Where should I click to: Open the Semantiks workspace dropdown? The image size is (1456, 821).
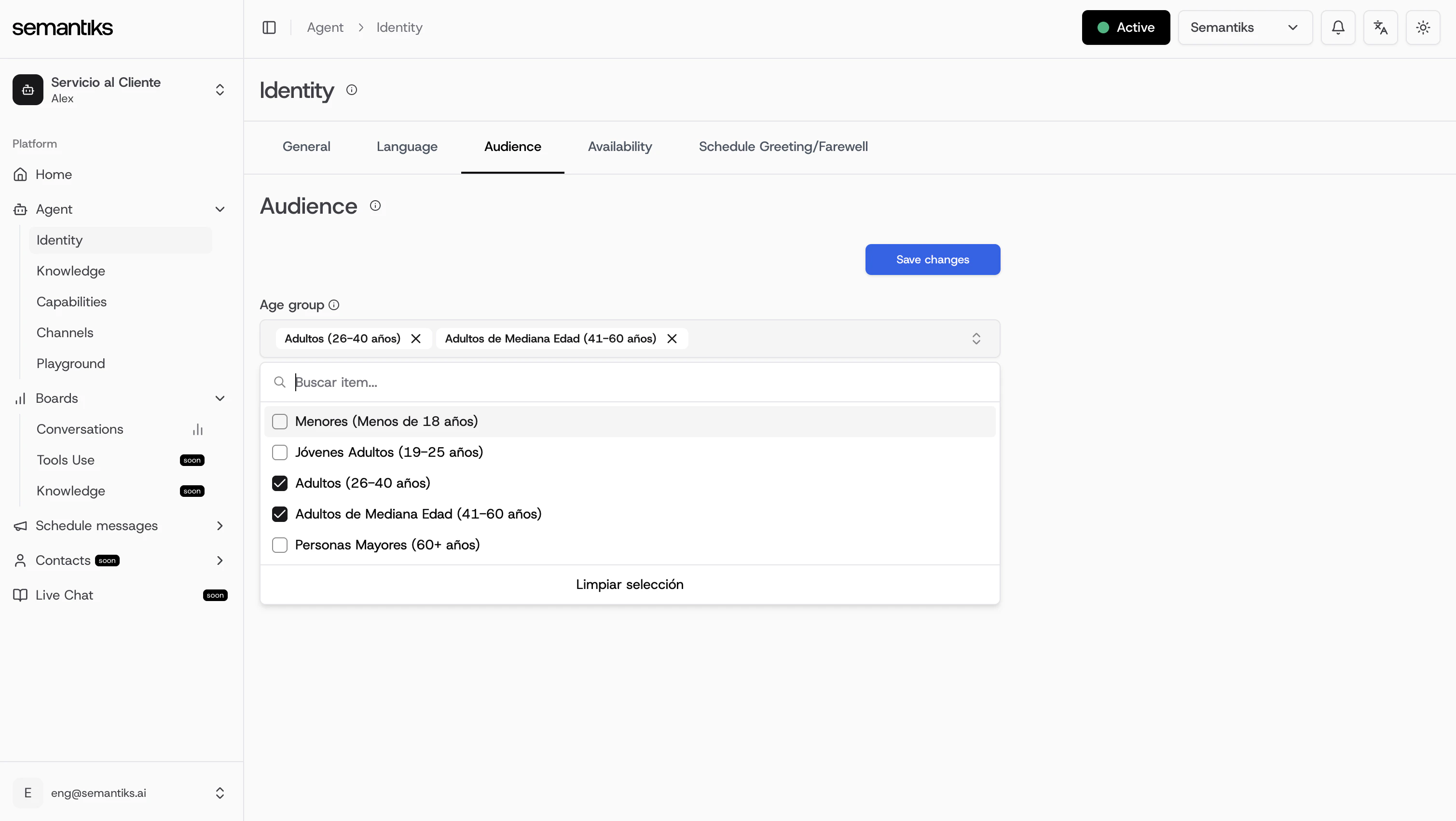tap(1245, 27)
